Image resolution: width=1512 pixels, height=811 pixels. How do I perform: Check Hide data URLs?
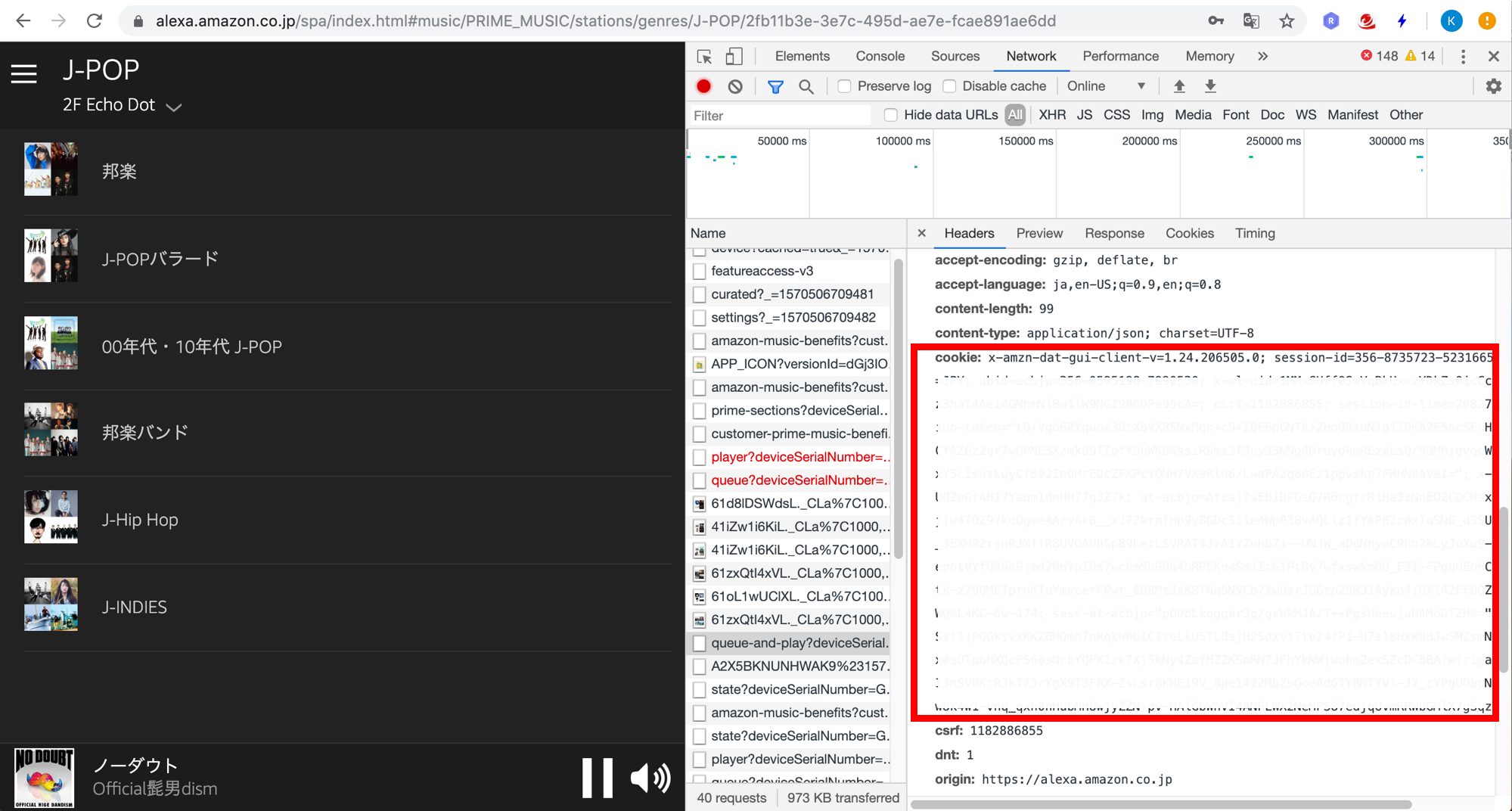[x=891, y=115]
